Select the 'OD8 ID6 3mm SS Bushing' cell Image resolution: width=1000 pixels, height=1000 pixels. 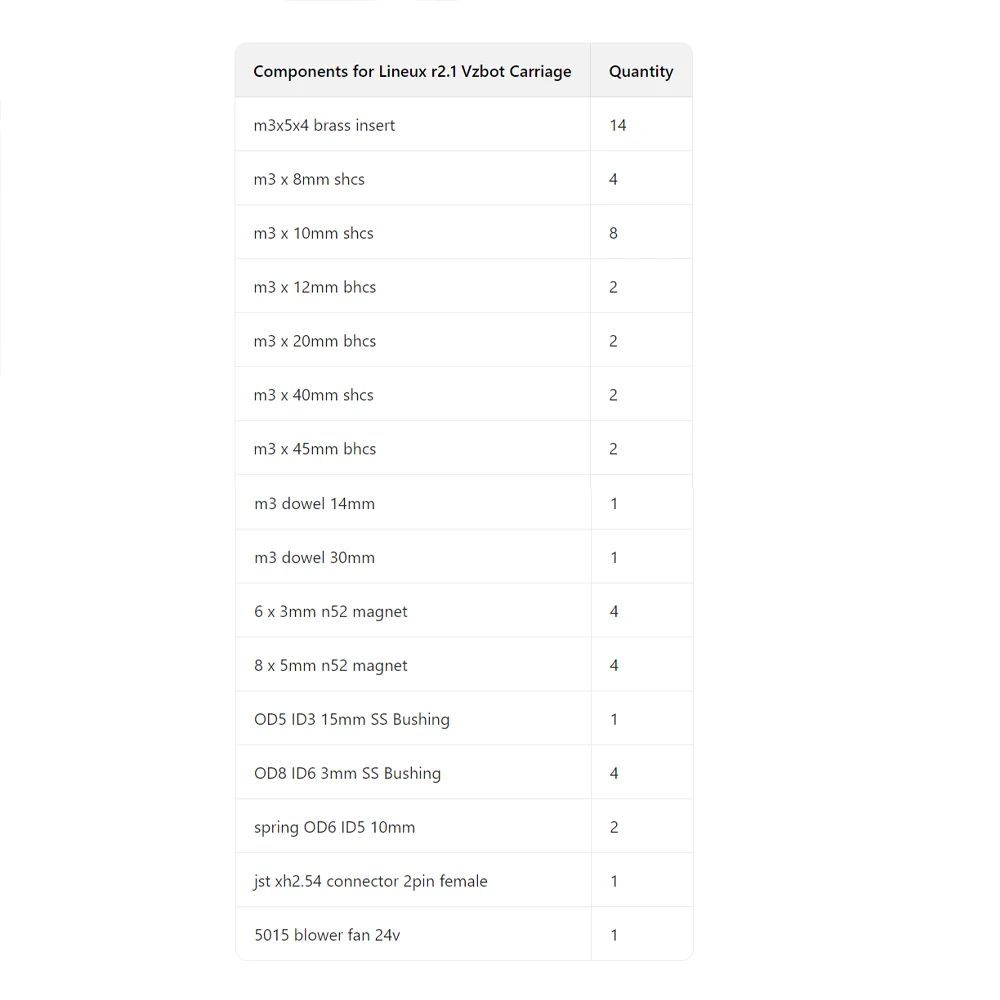pyautogui.click(x=347, y=773)
